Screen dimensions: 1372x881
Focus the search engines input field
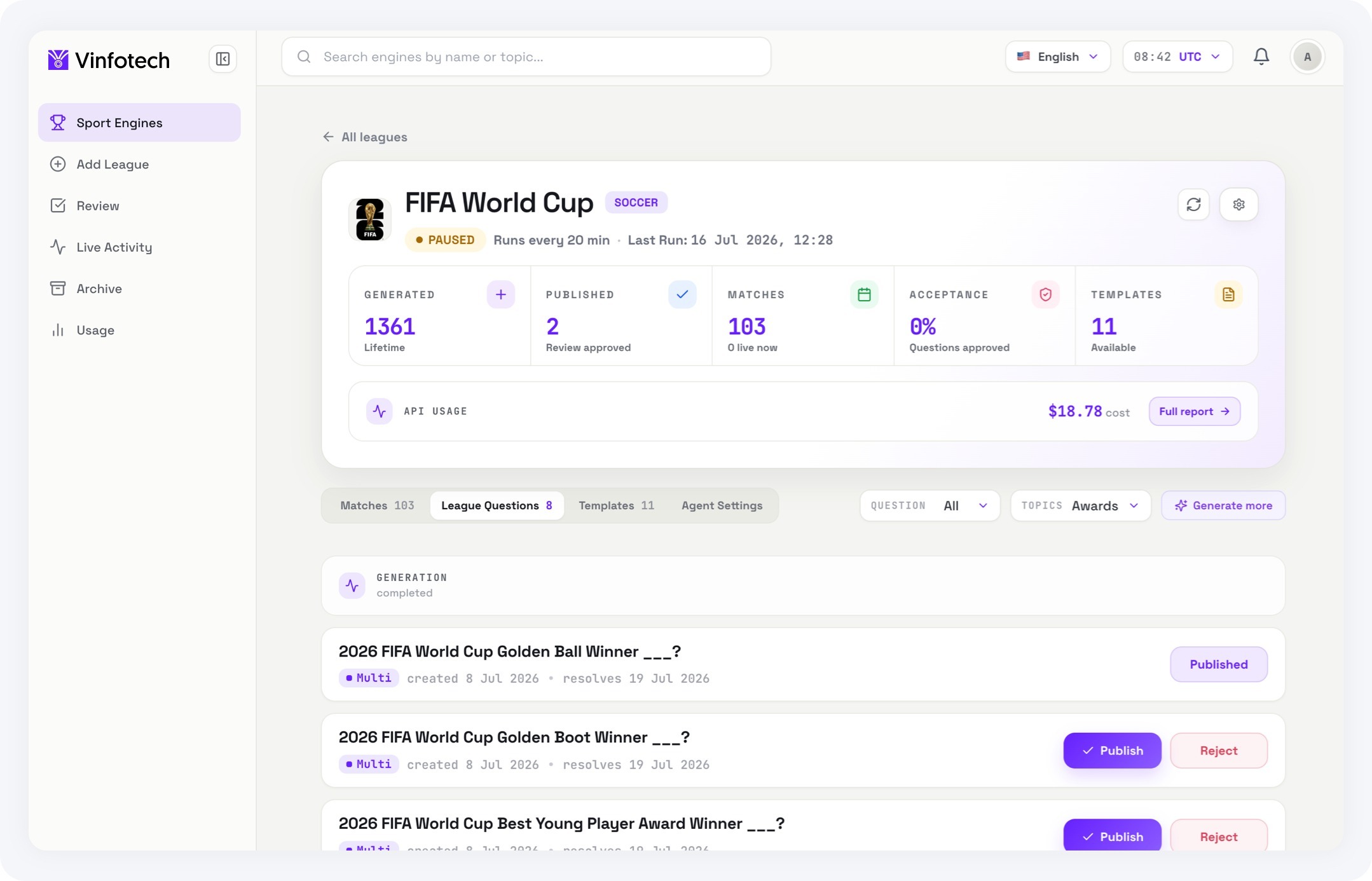(x=526, y=57)
